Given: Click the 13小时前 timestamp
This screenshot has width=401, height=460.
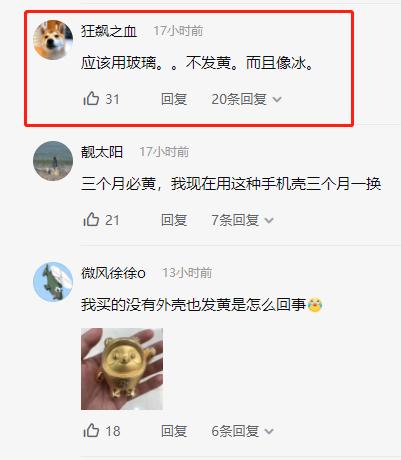Looking at the screenshot, I should (x=187, y=273).
